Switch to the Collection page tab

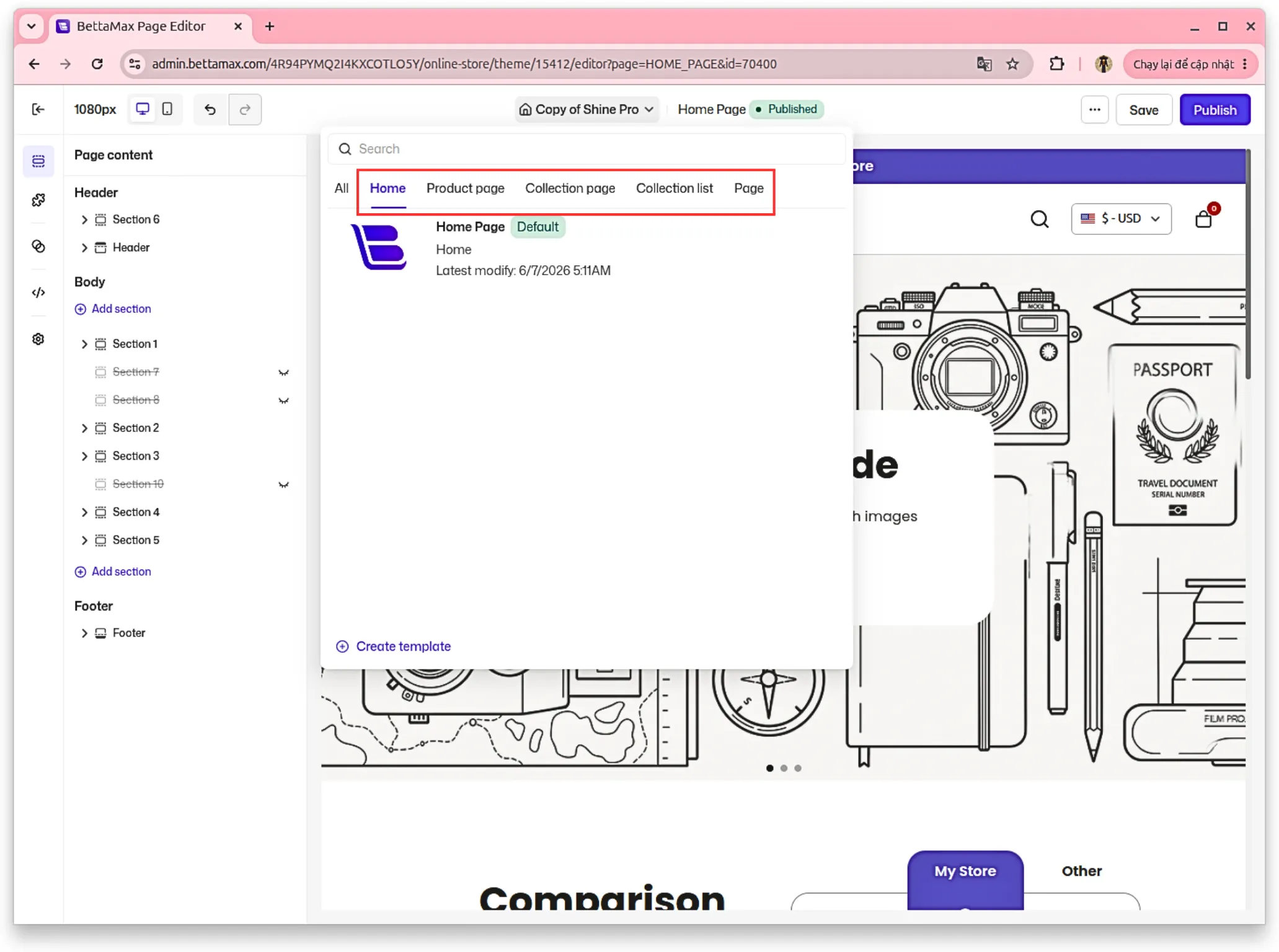pos(570,188)
